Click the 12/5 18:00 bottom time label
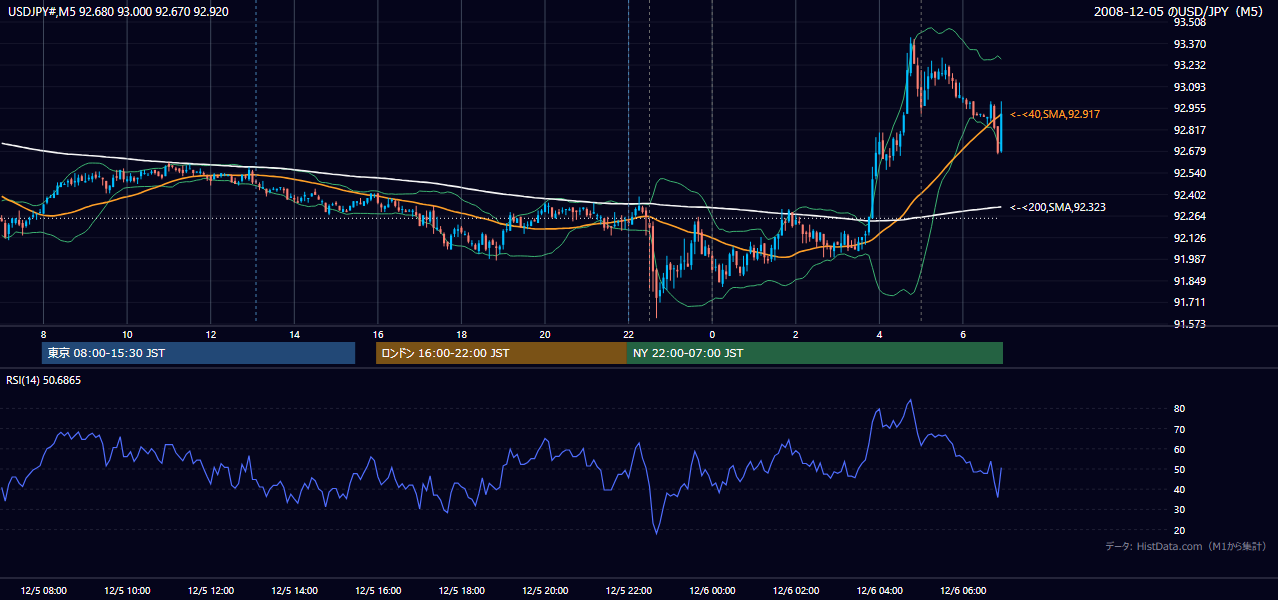Viewport: 1278px width, 600px height. coord(461,591)
